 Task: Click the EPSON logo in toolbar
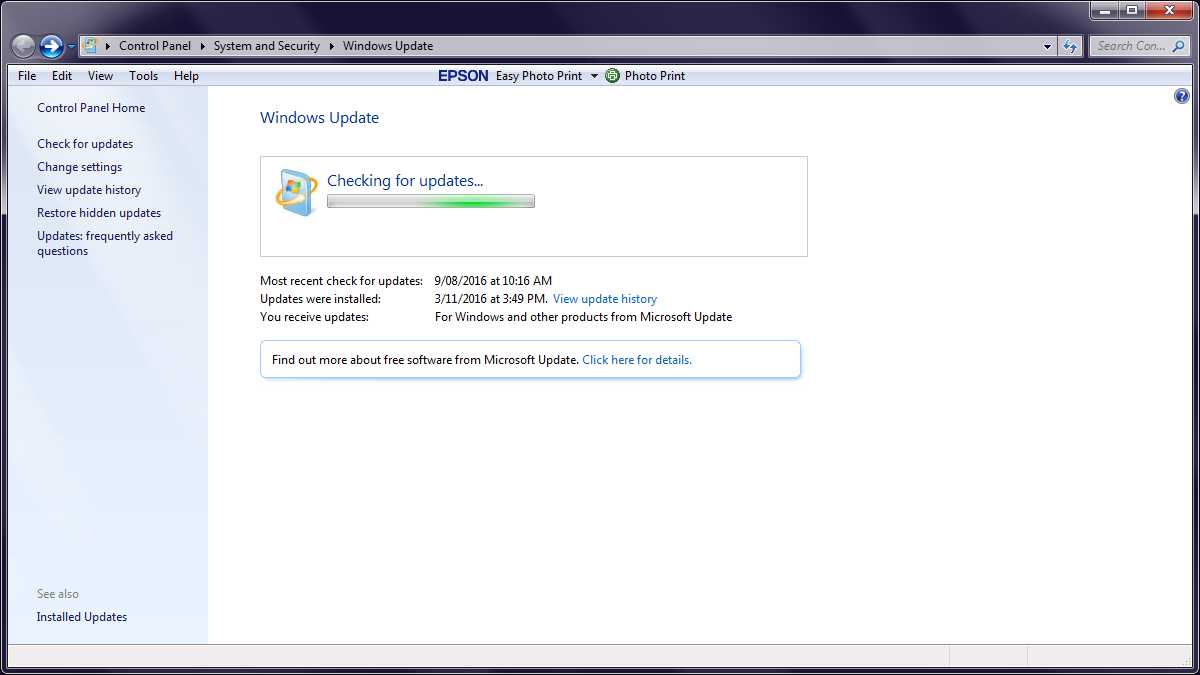[463, 76]
